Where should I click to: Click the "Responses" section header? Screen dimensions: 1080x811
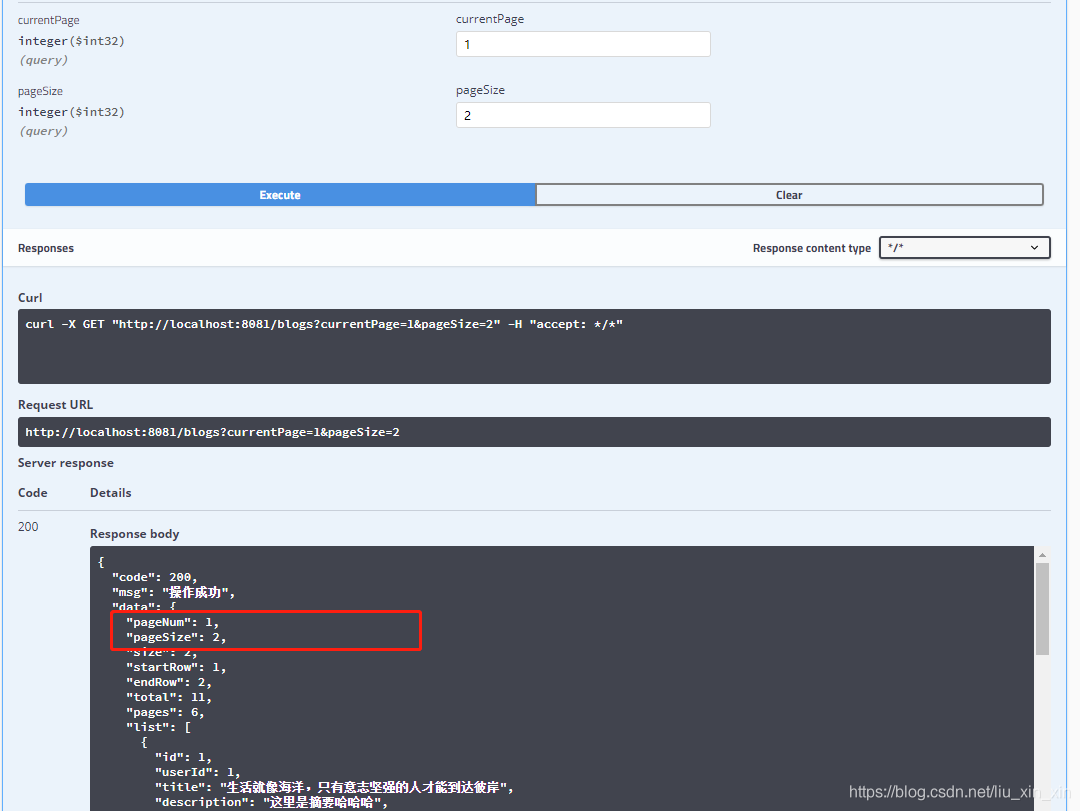point(45,248)
